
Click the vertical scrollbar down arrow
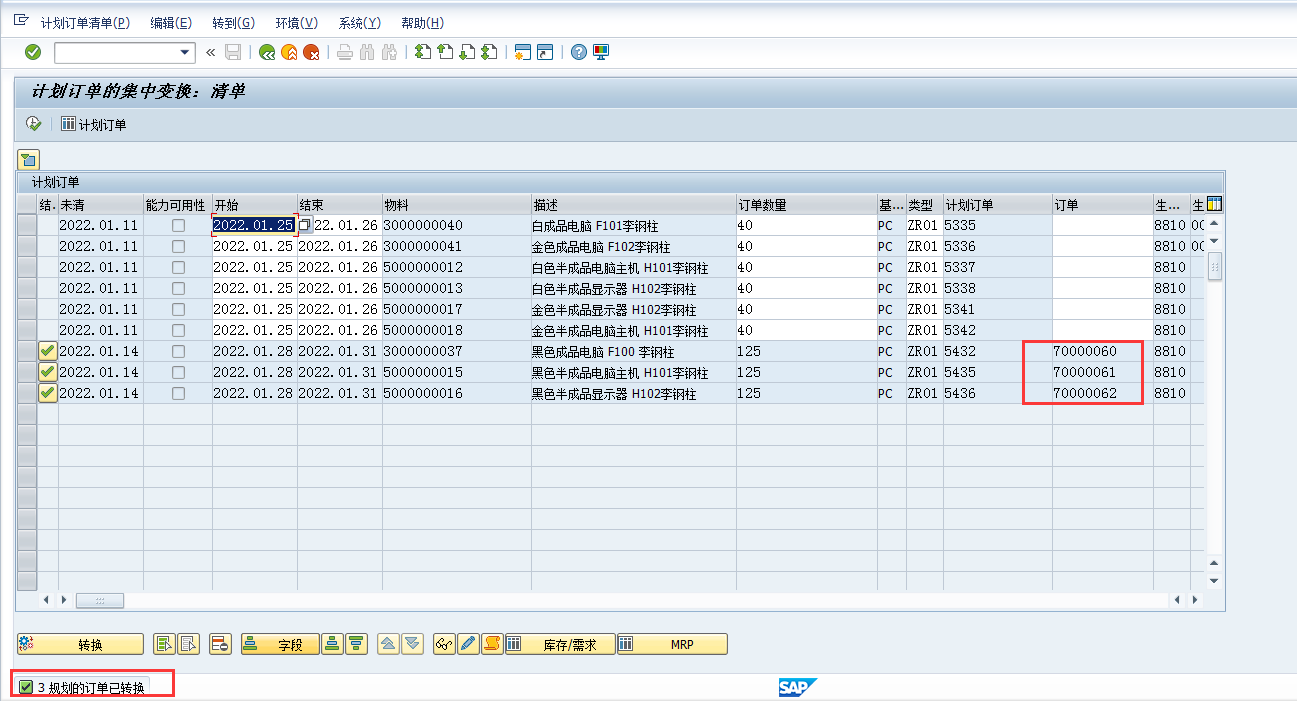click(1213, 579)
